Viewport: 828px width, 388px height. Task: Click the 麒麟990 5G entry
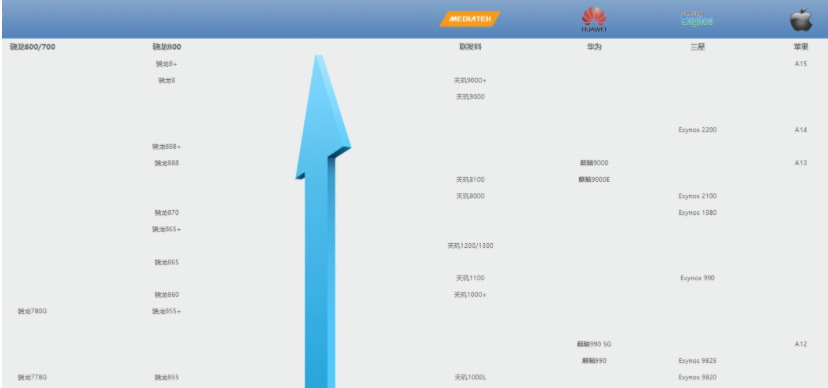[x=594, y=344]
